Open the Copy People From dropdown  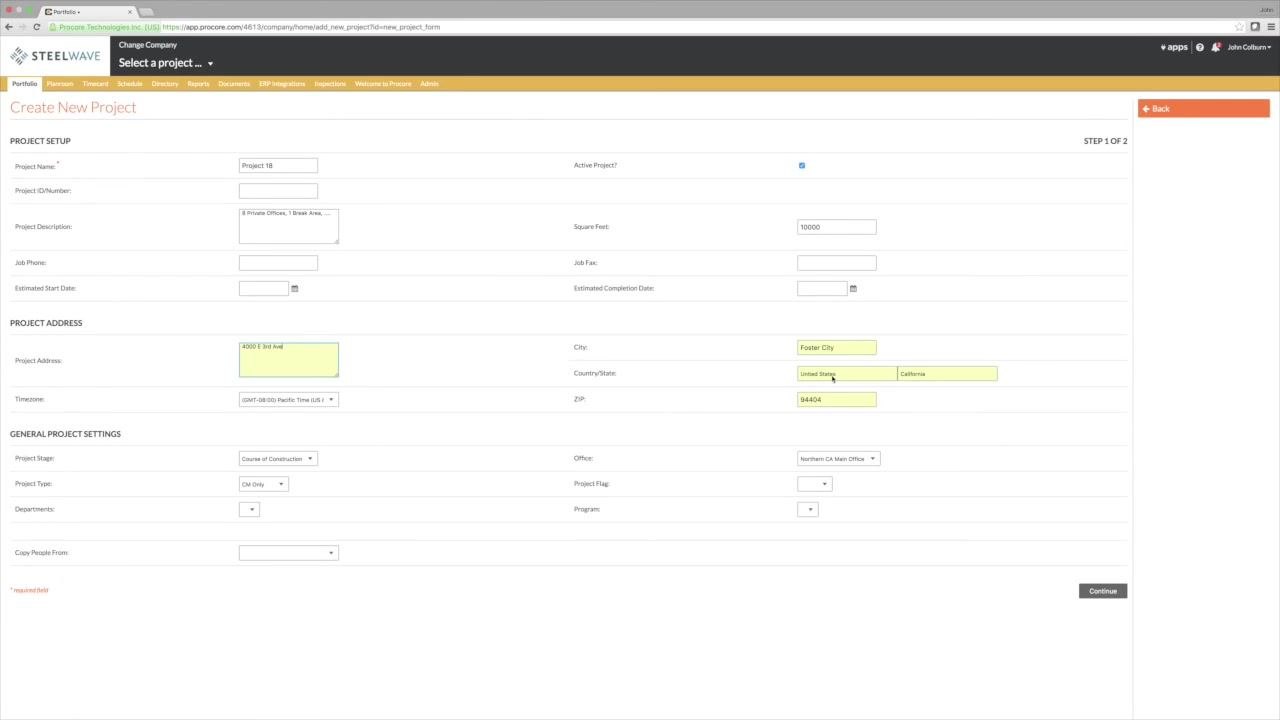tap(288, 553)
